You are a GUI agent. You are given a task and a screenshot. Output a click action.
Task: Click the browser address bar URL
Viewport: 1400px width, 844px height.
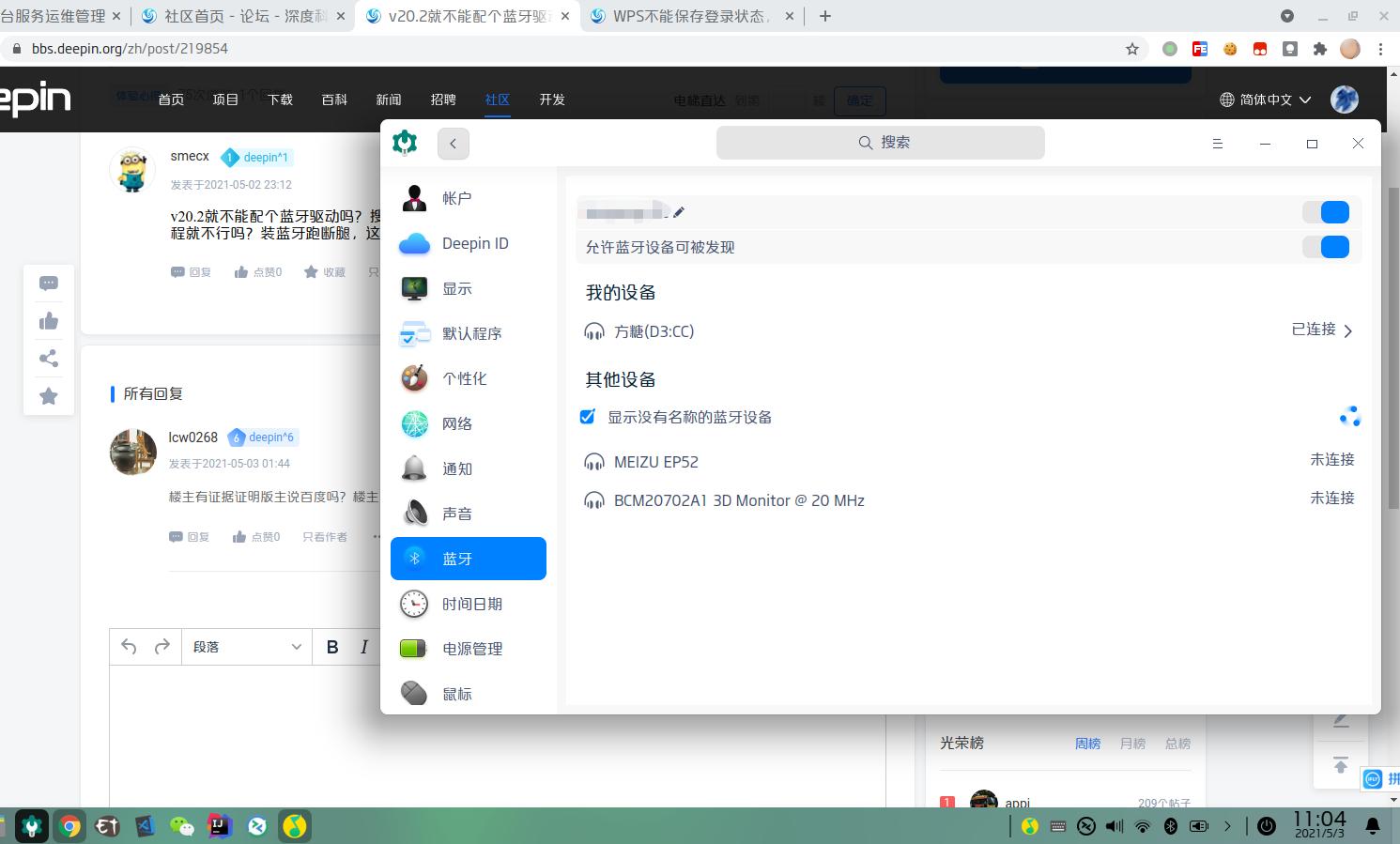[x=130, y=49]
